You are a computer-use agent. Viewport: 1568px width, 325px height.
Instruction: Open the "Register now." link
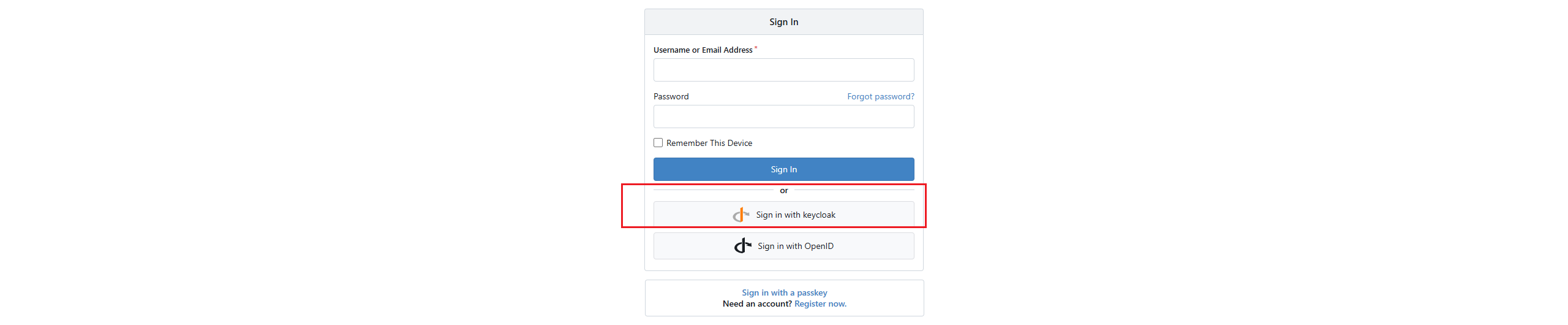pyautogui.click(x=820, y=304)
